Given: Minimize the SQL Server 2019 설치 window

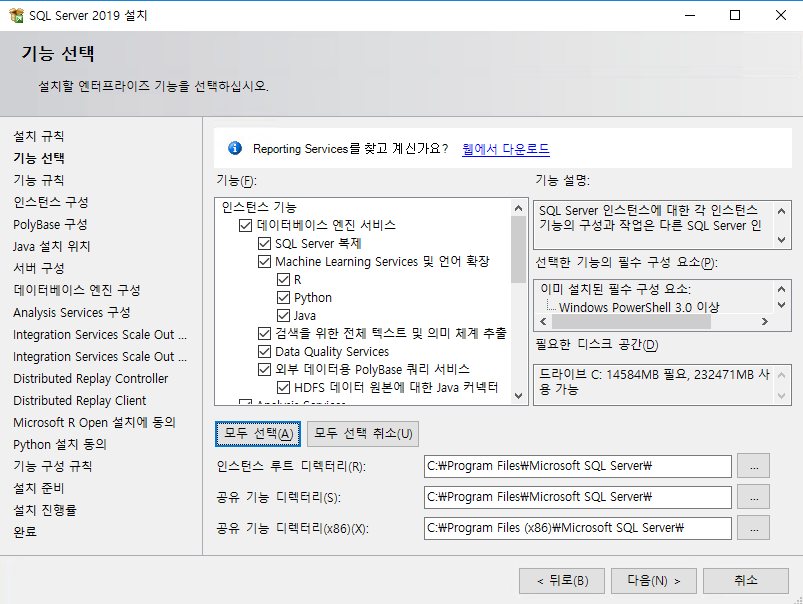Looking at the screenshot, I should click(x=690, y=15).
